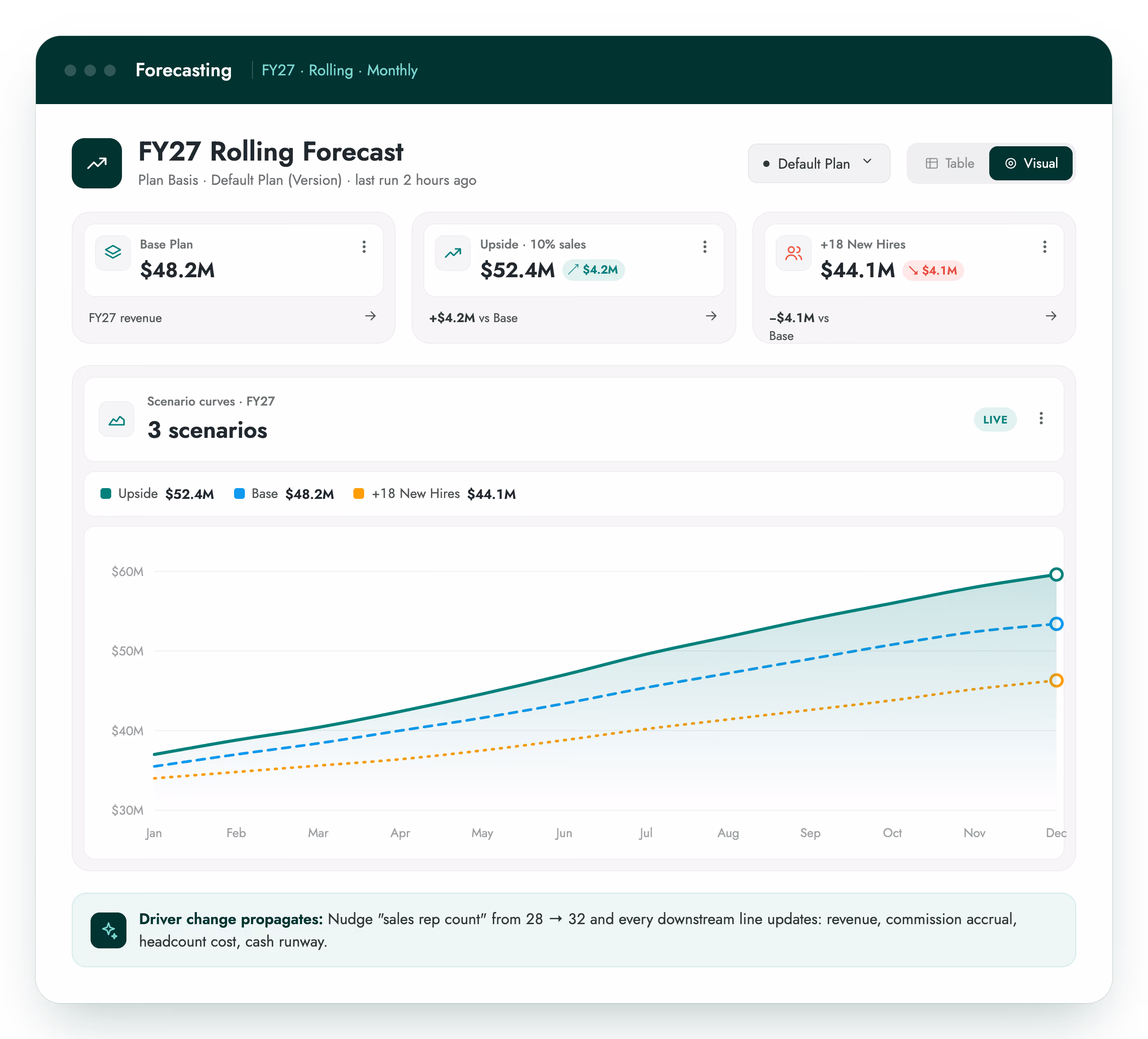Screen dimensions: 1148x1039
Task: Open the Upside card's three-dot menu
Action: point(704,247)
